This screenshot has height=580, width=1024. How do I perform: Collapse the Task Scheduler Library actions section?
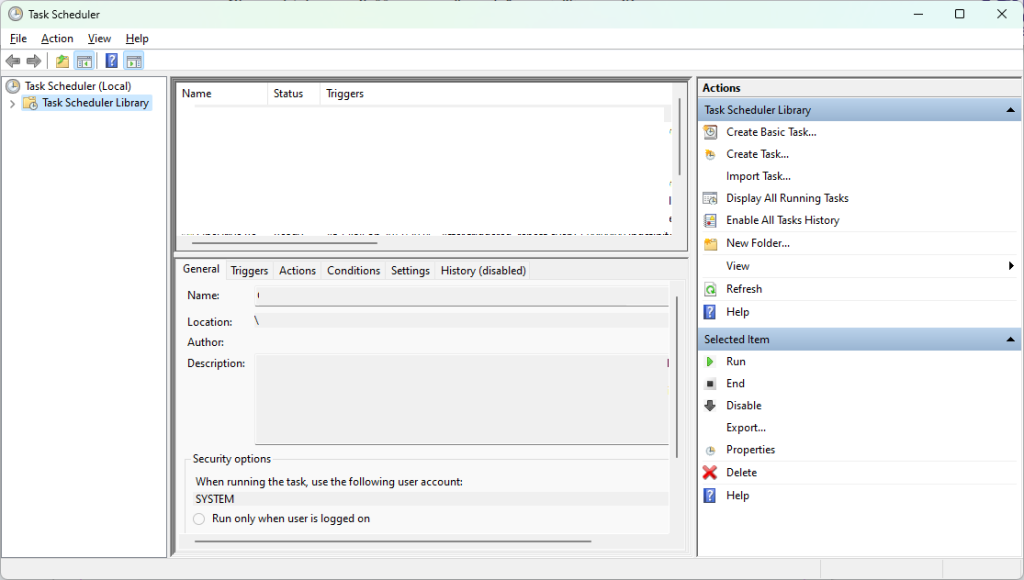[x=1010, y=110]
